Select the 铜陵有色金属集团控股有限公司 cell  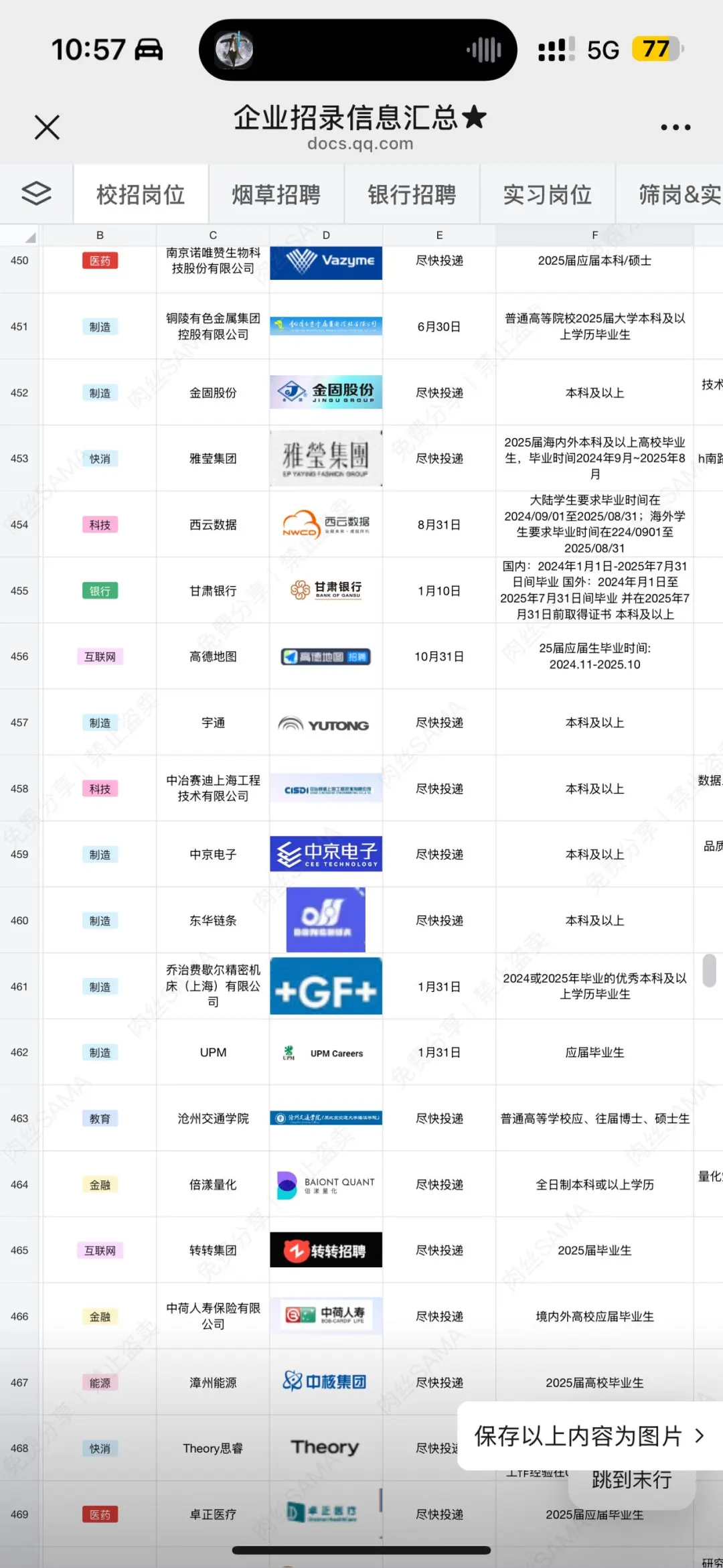[x=213, y=326]
